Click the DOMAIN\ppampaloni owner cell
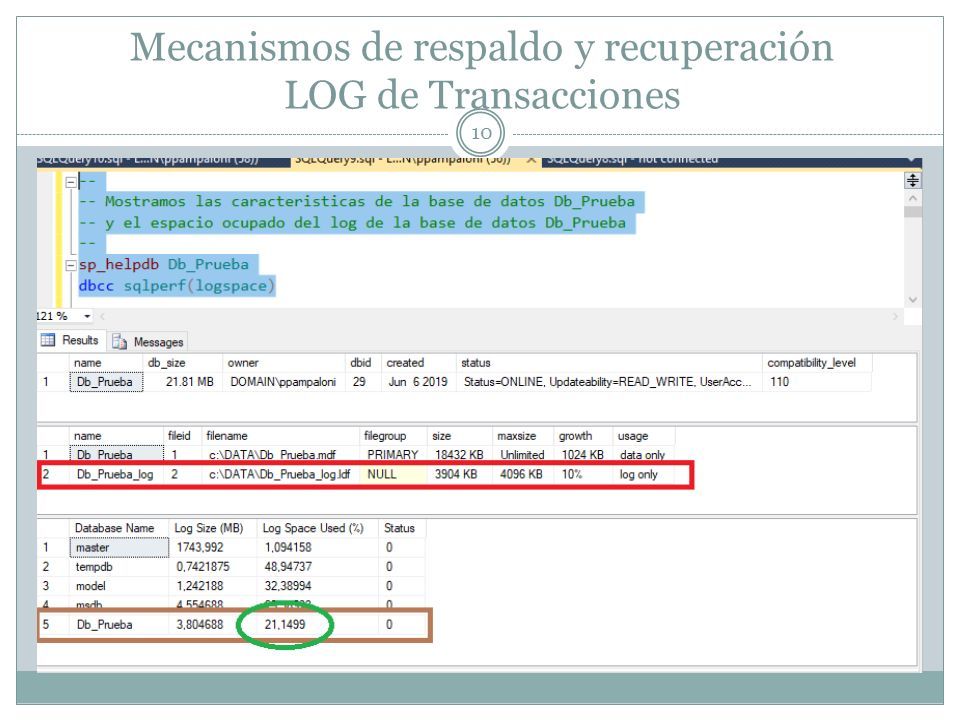 [x=283, y=382]
